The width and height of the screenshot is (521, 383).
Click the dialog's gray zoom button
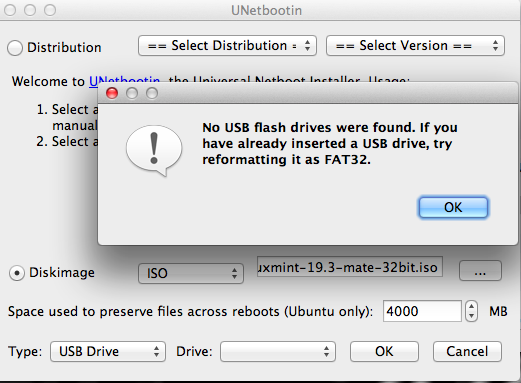[x=152, y=93]
